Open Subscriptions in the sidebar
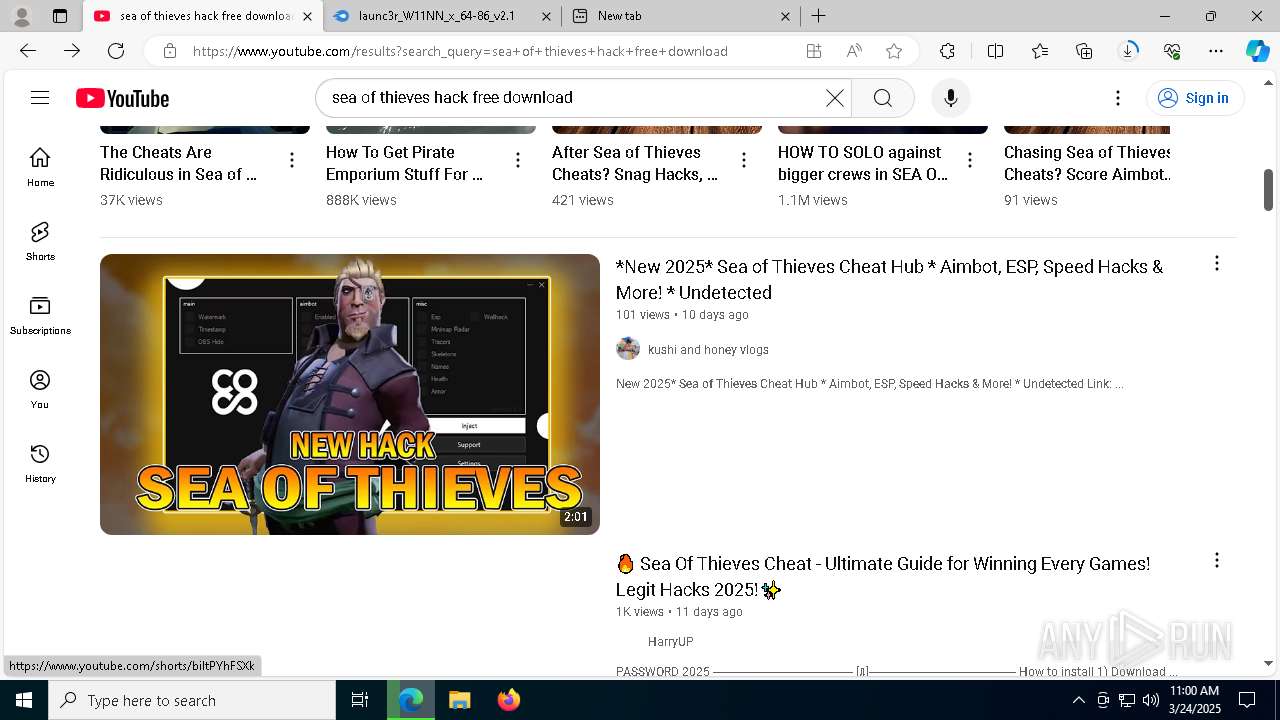The image size is (1280, 720). click(x=40, y=315)
